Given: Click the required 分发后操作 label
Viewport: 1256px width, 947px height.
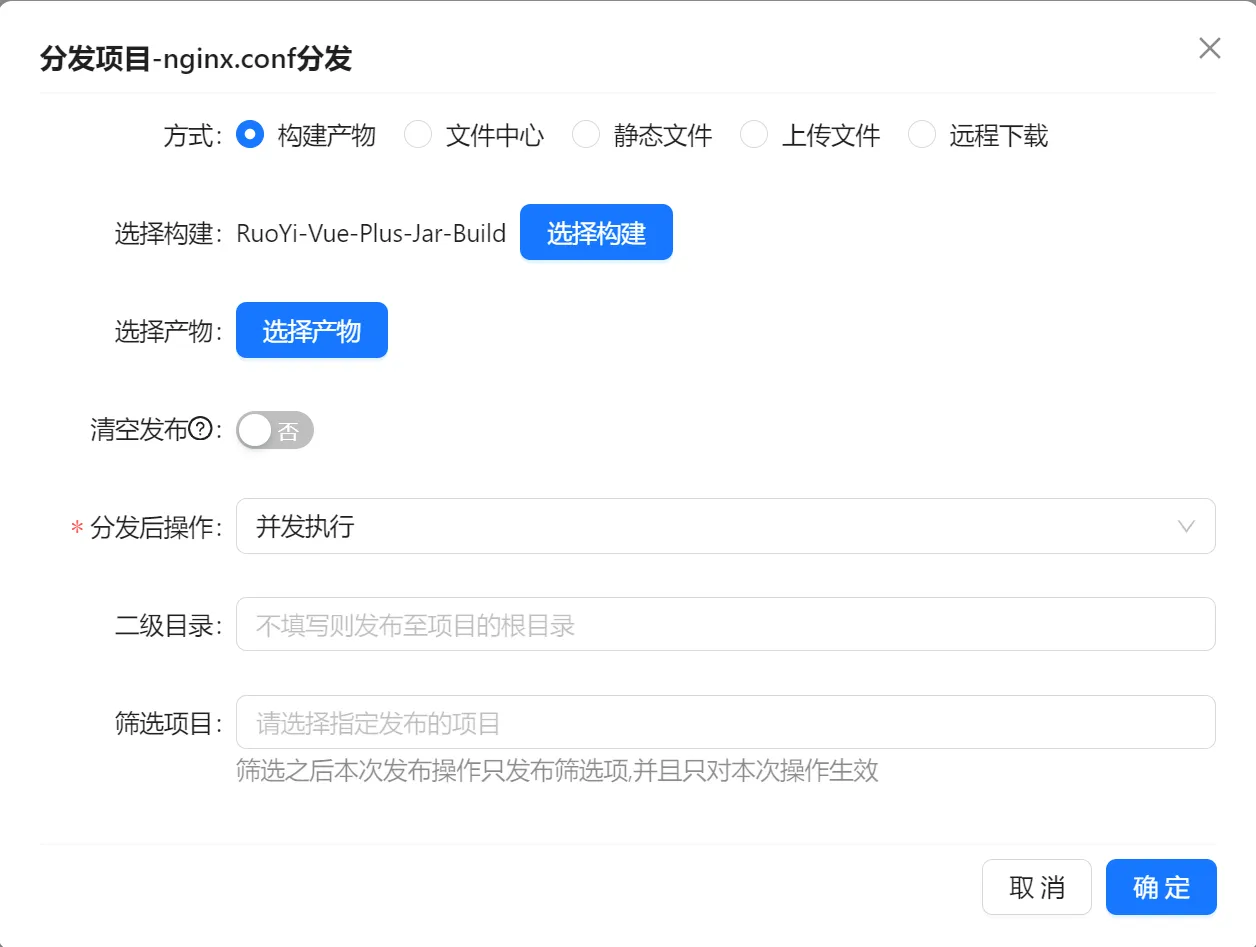Looking at the screenshot, I should click(155, 528).
